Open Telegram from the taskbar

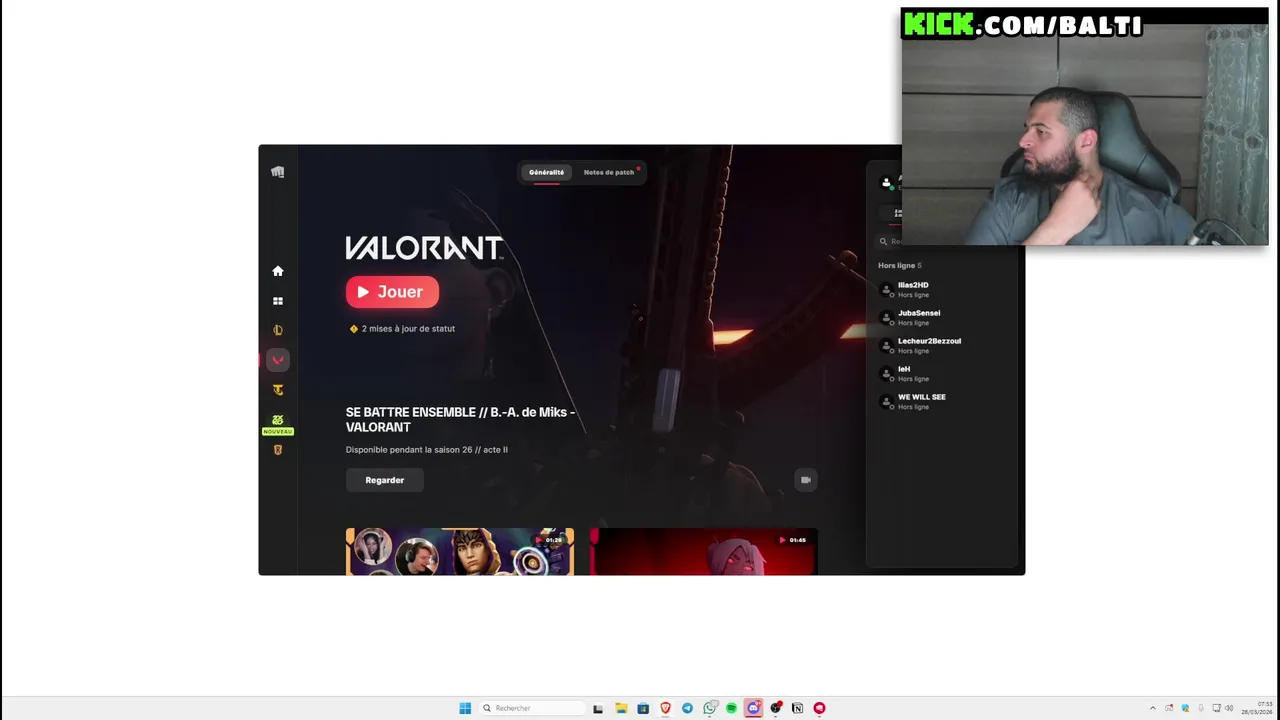pyautogui.click(x=687, y=708)
